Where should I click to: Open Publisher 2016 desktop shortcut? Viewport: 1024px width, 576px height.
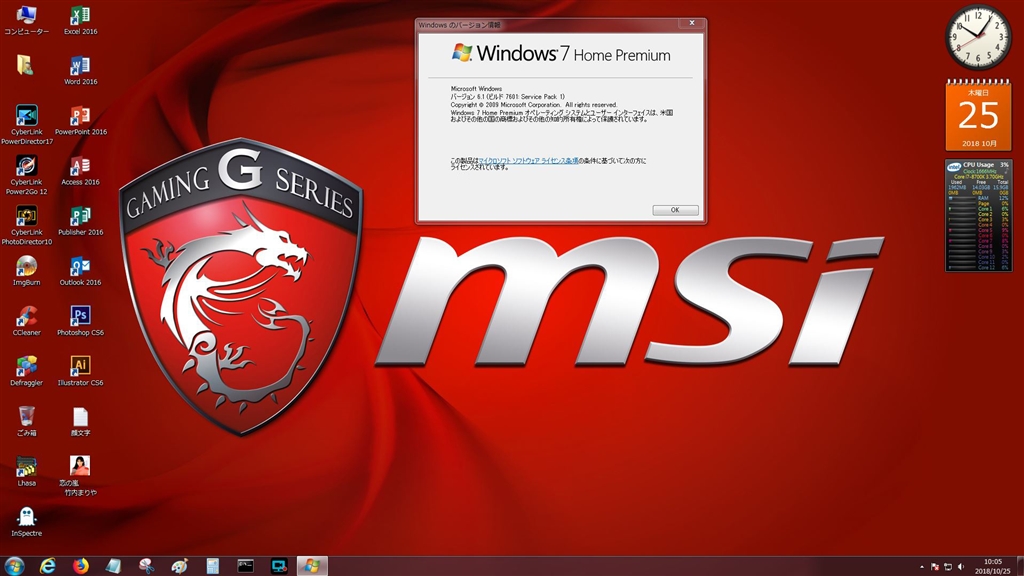(80, 221)
